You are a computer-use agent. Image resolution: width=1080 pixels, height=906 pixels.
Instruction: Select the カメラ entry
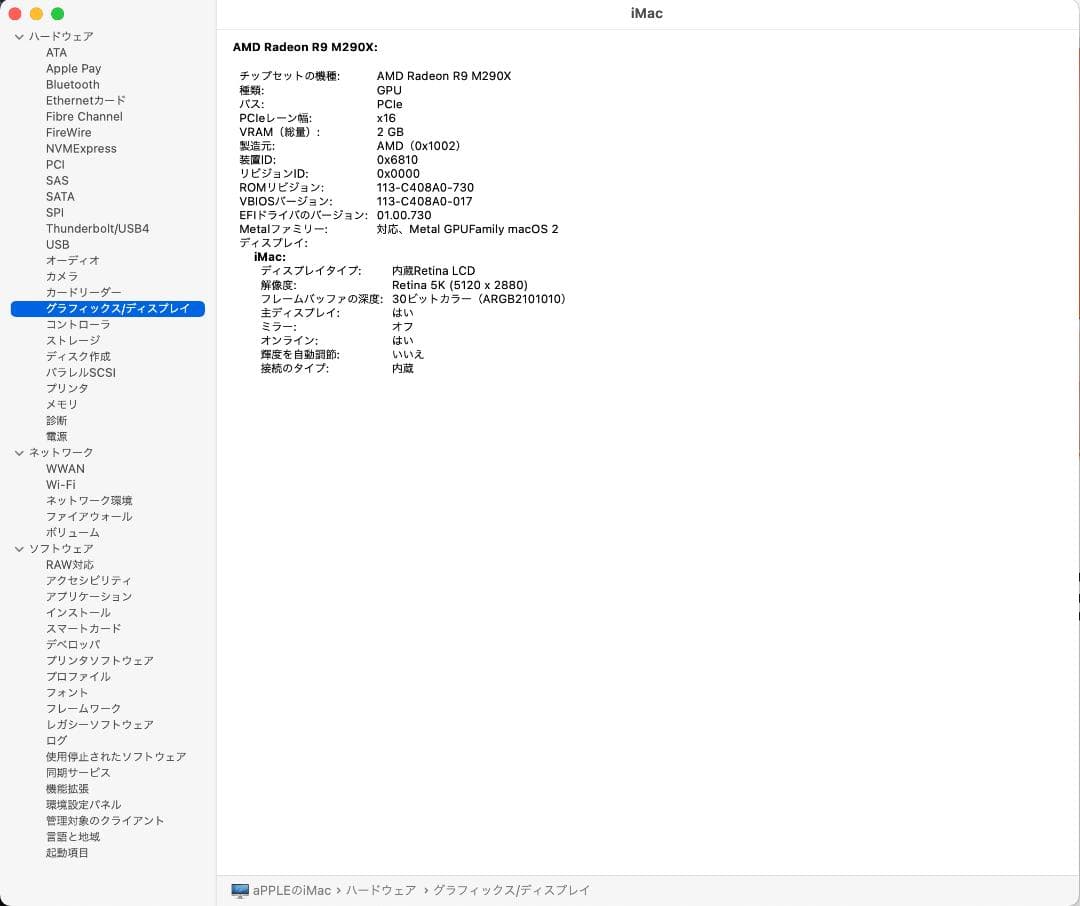[x=64, y=276]
